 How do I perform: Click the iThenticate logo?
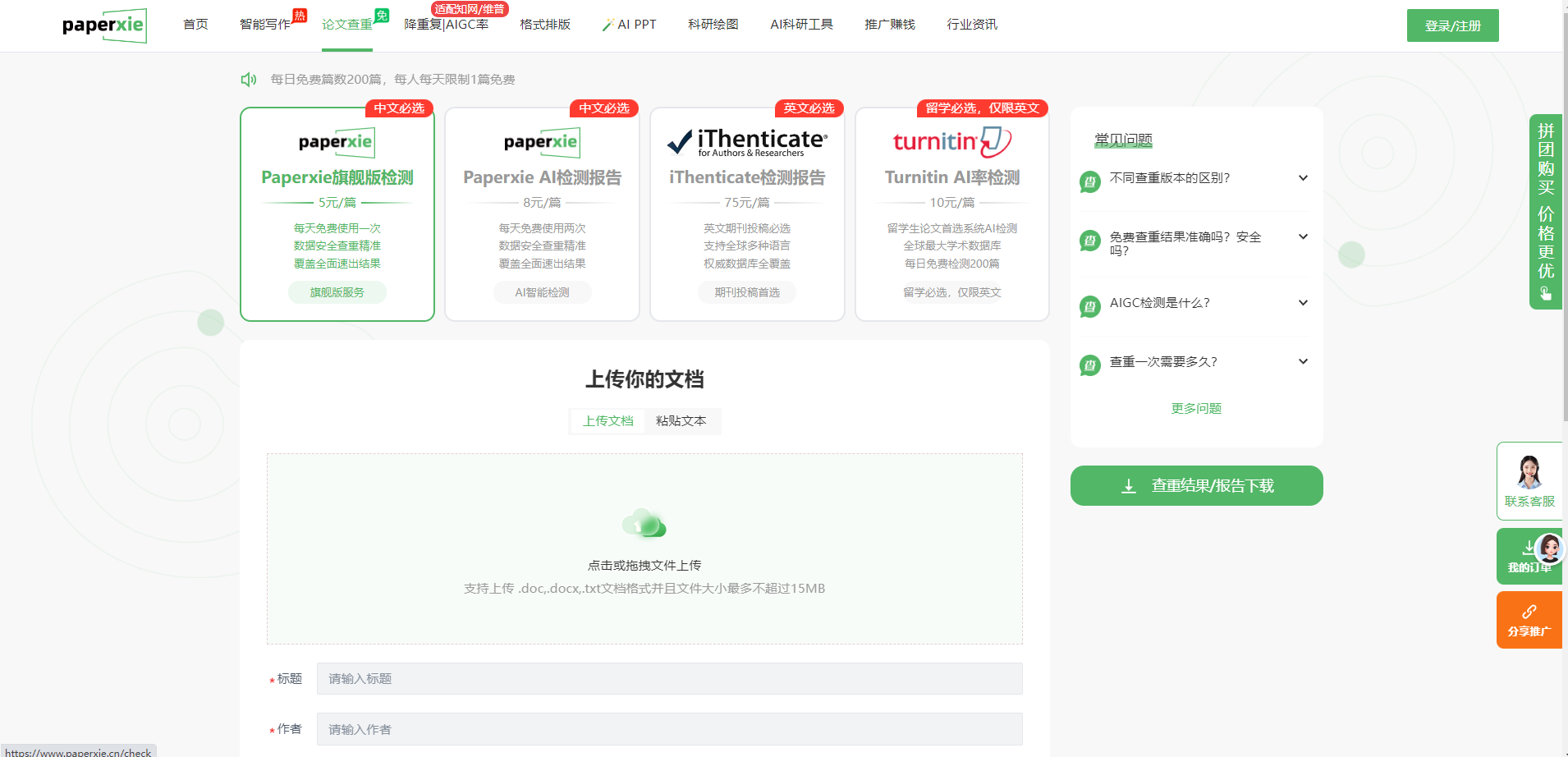point(747,142)
